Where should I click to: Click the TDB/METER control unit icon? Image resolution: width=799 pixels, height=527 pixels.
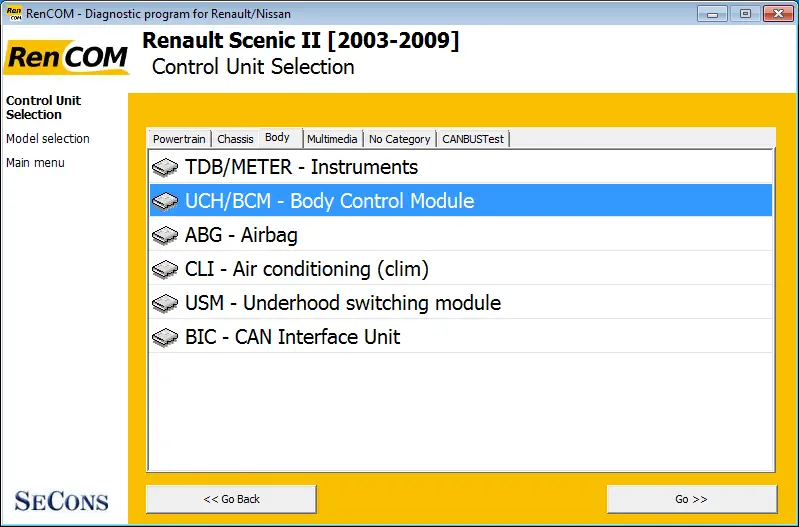165,167
